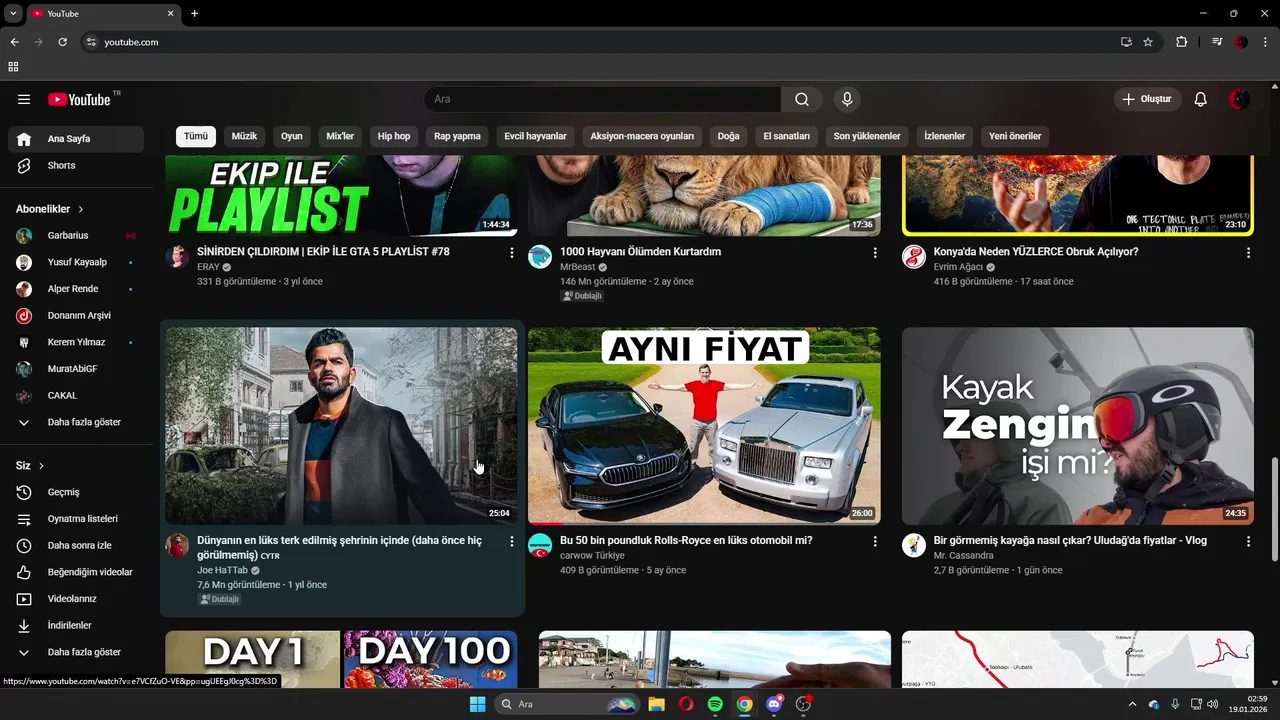Expand the Siz section chevron
The height and width of the screenshot is (720, 1280).
(x=41, y=466)
